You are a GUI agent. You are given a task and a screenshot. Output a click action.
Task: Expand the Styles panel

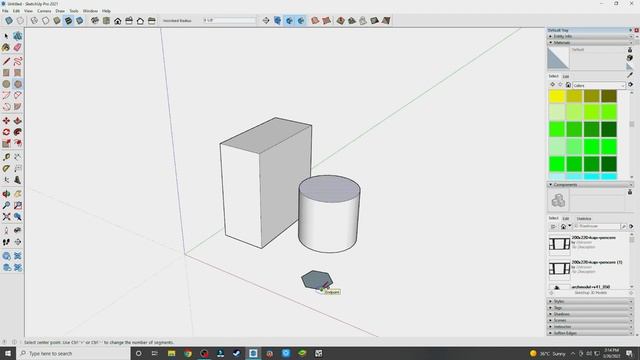point(590,301)
